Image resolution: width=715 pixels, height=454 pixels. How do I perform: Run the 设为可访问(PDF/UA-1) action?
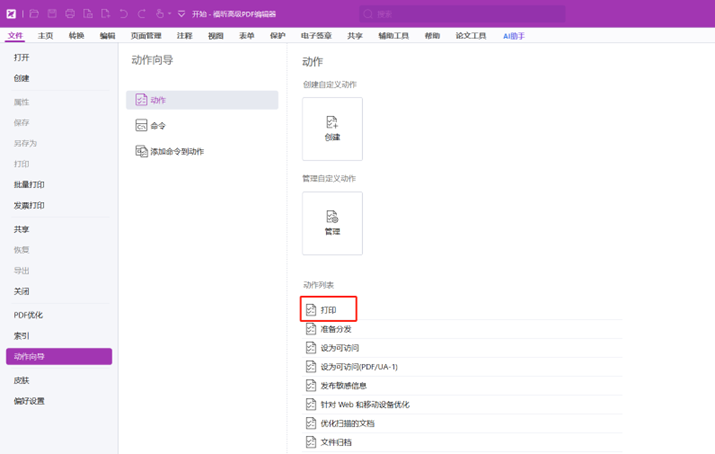358,367
